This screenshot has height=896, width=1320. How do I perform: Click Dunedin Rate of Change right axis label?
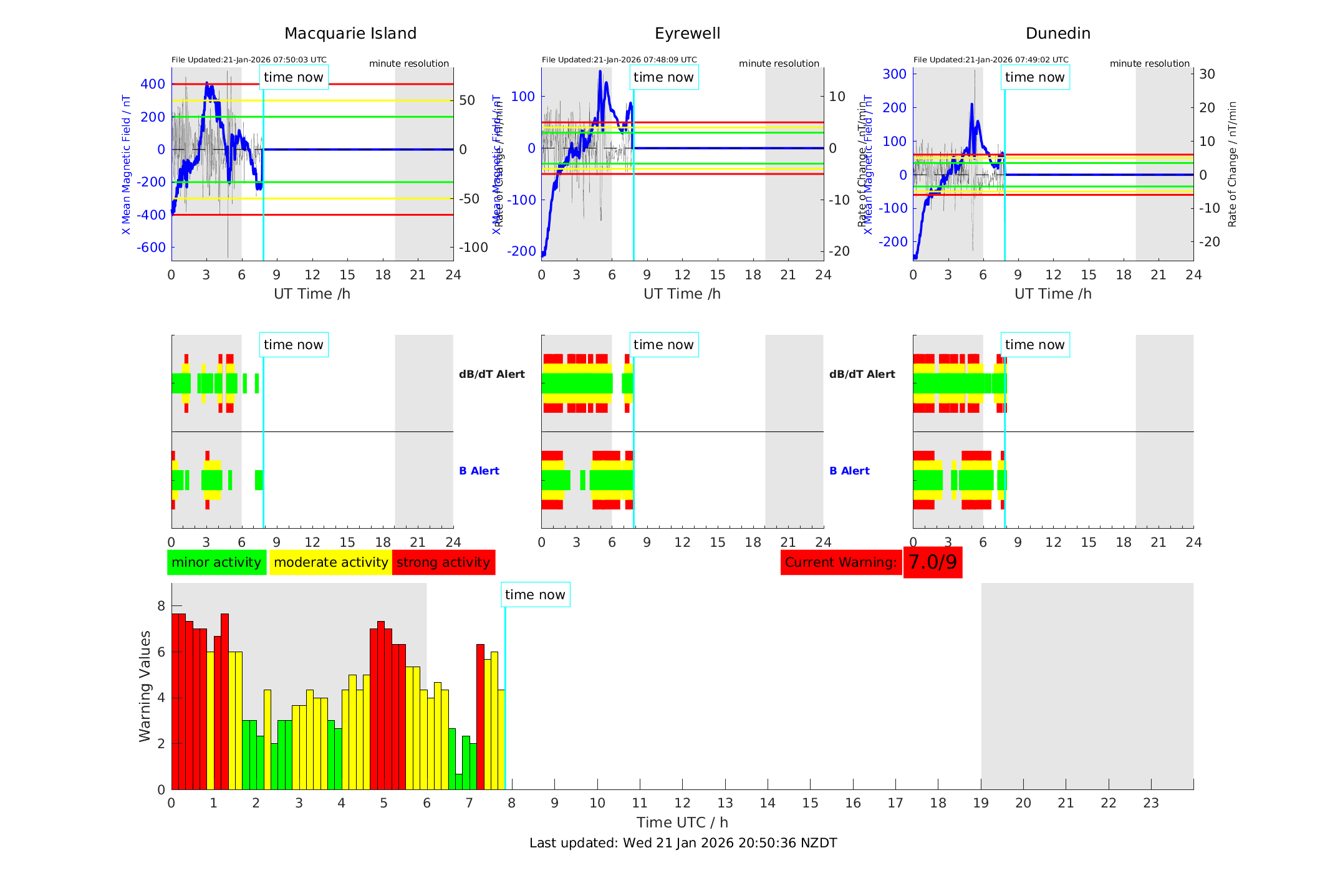click(1231, 164)
